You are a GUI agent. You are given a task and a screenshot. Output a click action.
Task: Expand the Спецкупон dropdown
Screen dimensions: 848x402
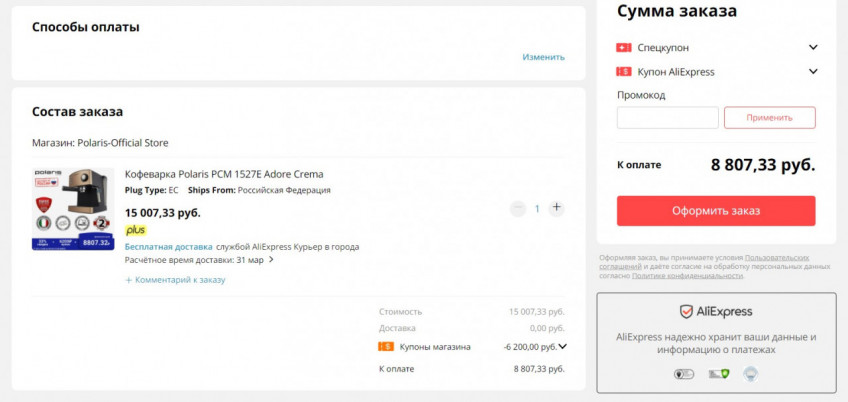click(813, 48)
